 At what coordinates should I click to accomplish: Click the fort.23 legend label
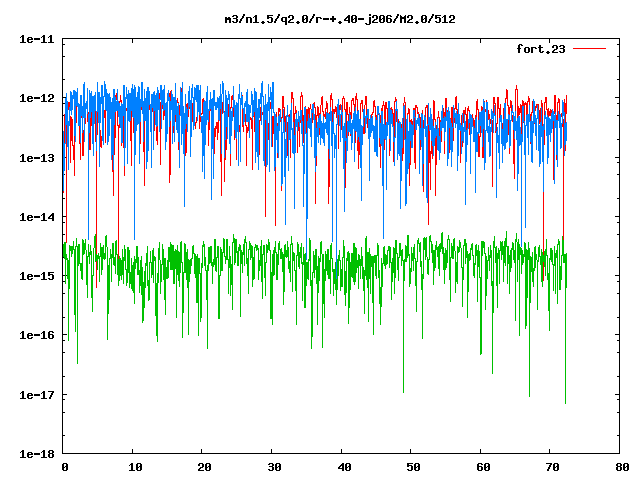tap(541, 49)
